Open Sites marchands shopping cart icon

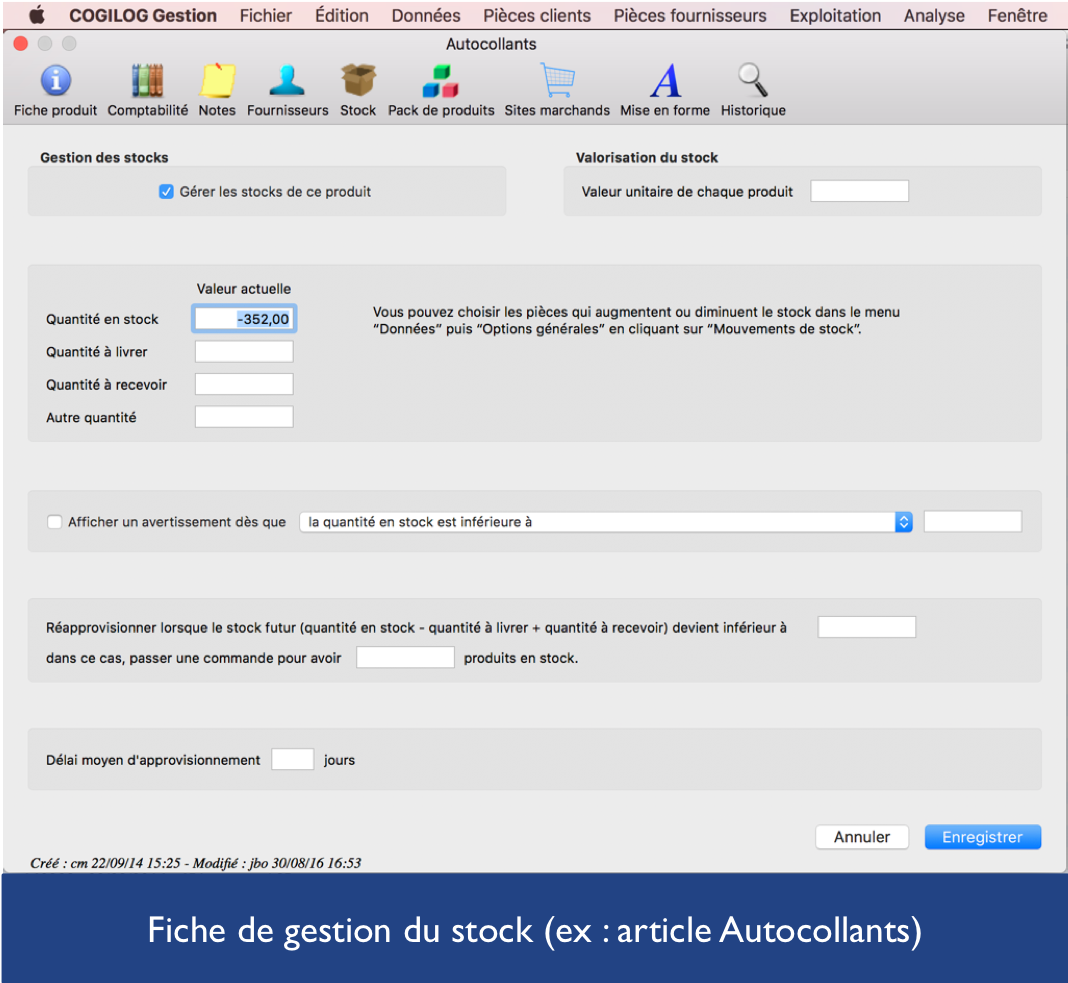(558, 81)
